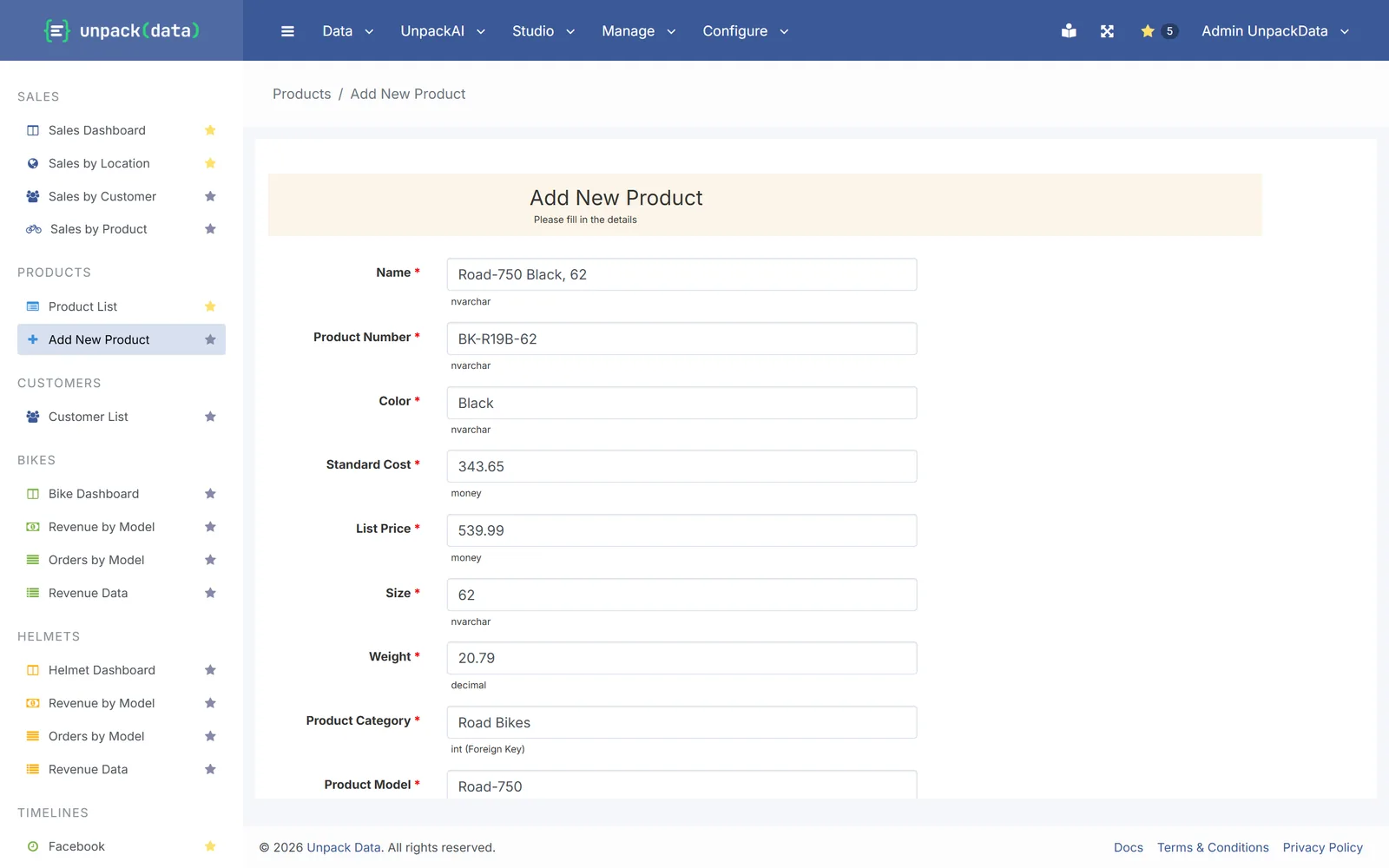Screen dimensions: 1389x868
Task: Click the Customer List people icon
Action: pos(33,417)
